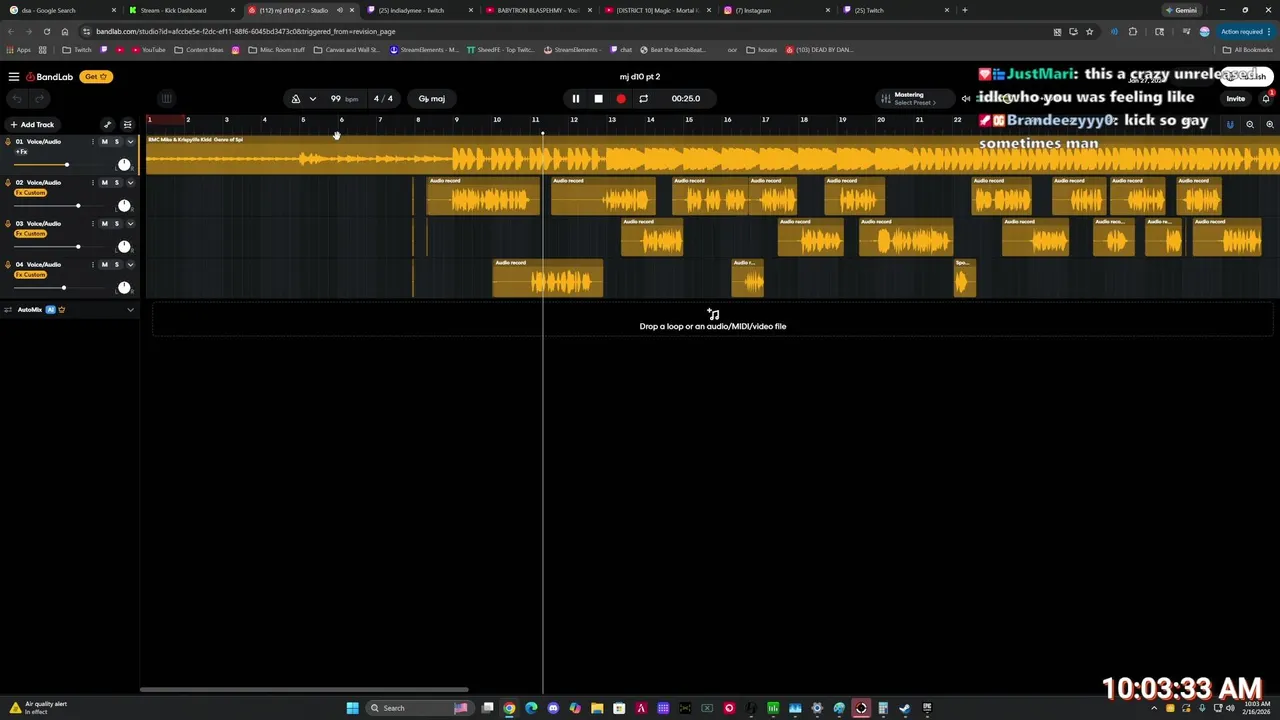Zoom out the timeline with the magnifier
This screenshot has width=1280, height=720.
pyautogui.click(x=1250, y=125)
